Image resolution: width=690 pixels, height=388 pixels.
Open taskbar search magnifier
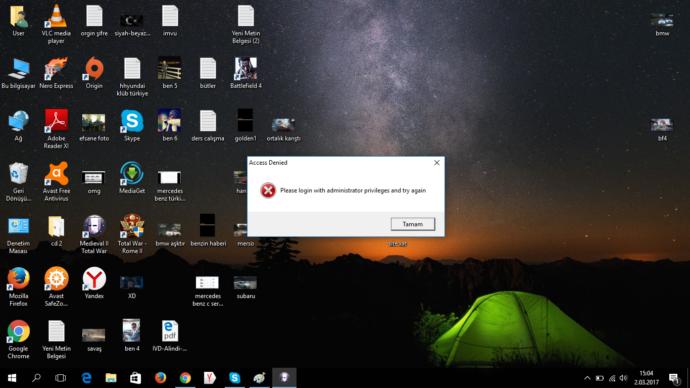click(x=37, y=378)
